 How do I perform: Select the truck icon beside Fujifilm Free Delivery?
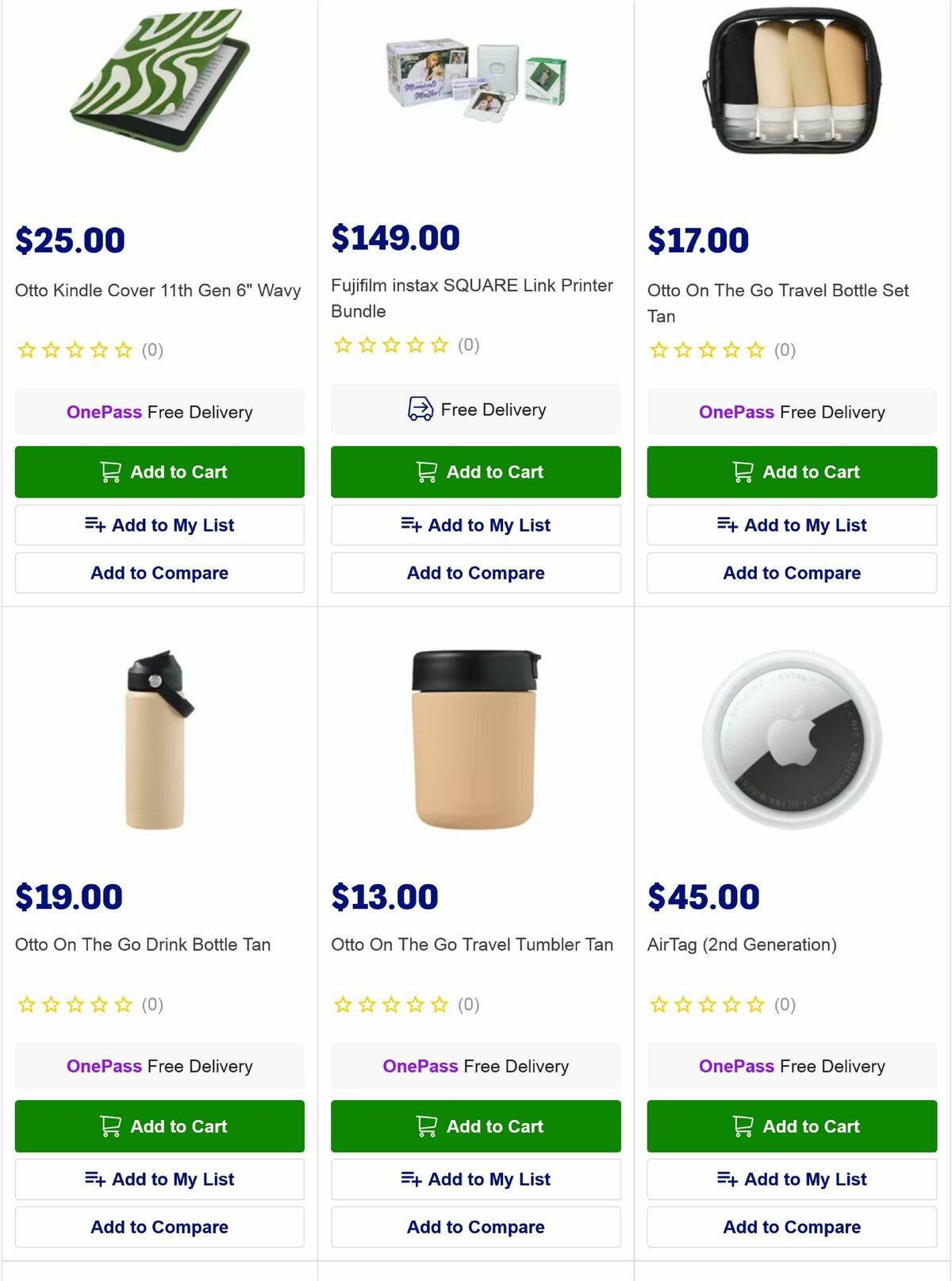coord(420,410)
